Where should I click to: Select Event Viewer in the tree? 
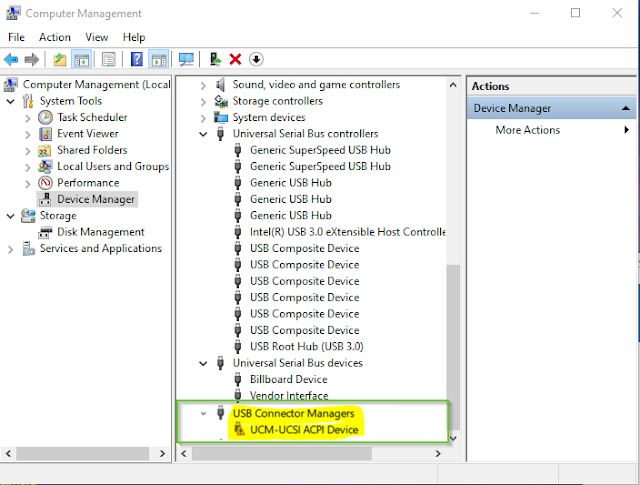coord(88,134)
